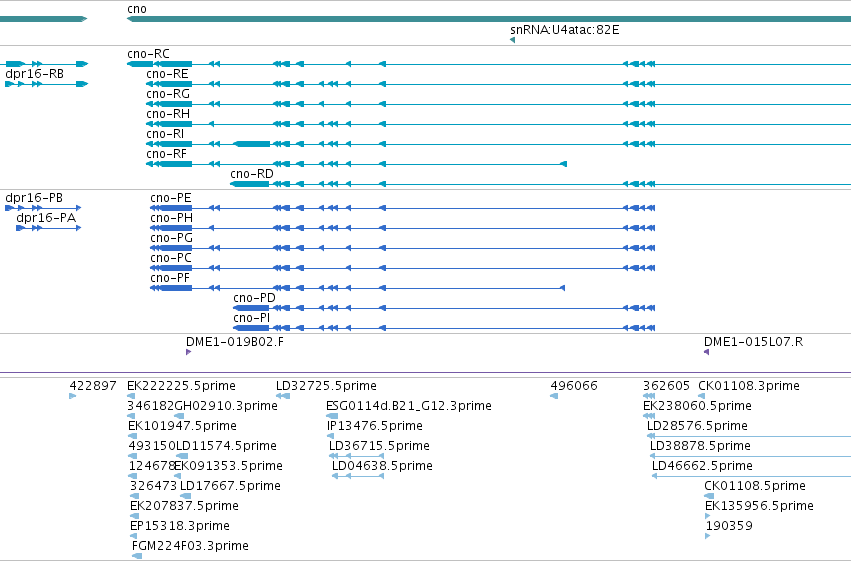Select the cno-RD transcript label
This screenshot has height=561, width=851.
pyautogui.click(x=252, y=174)
